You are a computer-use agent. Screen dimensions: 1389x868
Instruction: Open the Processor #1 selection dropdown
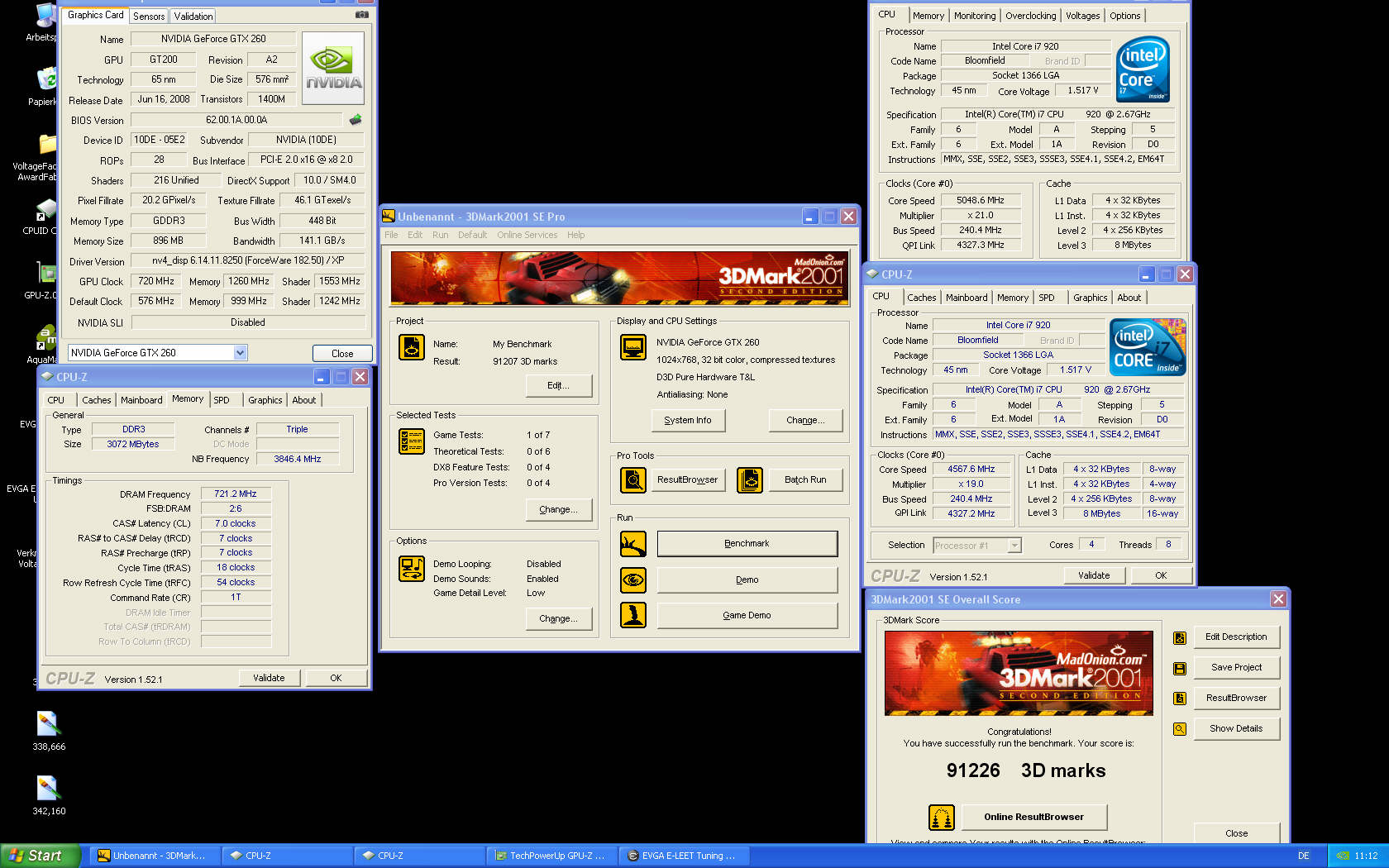[x=1014, y=546]
